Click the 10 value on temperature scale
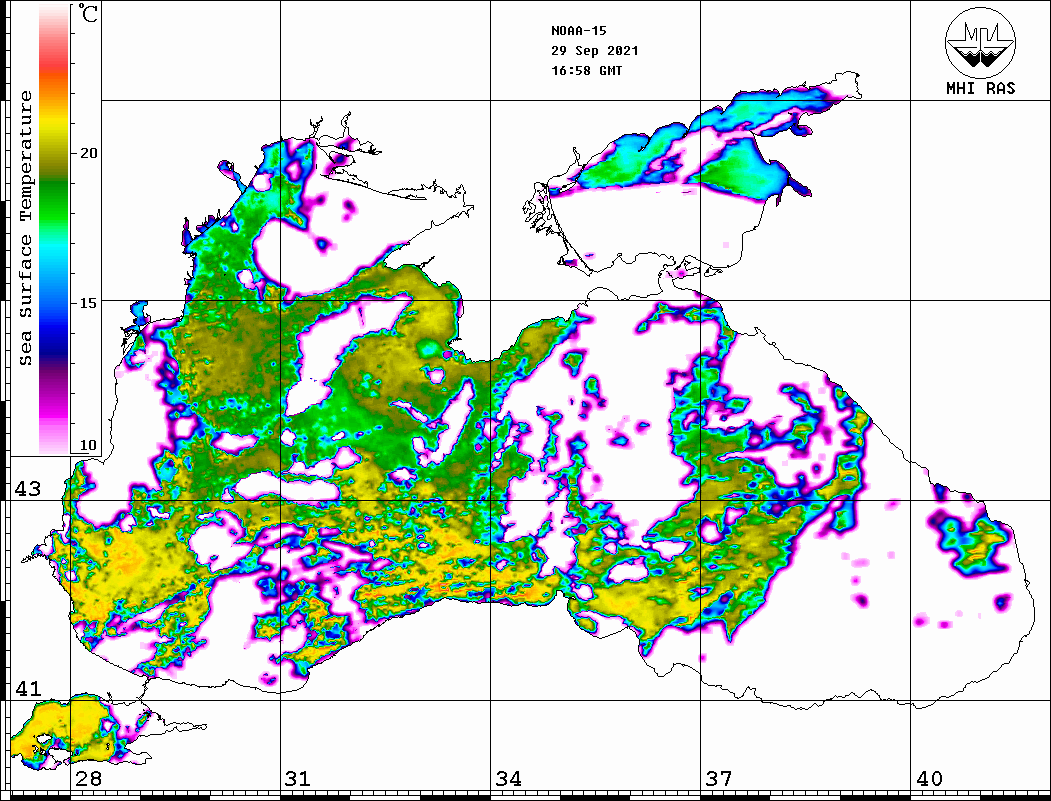1051x801 pixels. (88, 445)
